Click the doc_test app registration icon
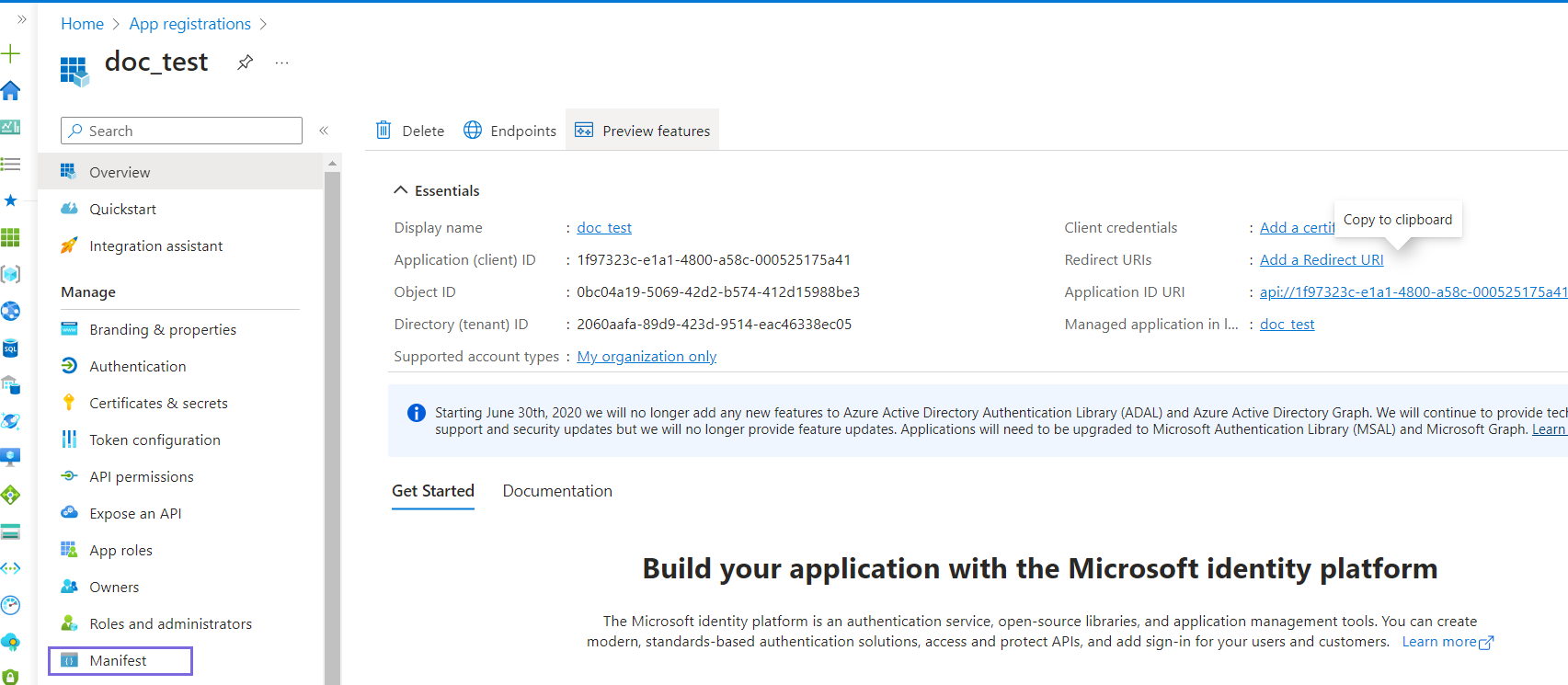 (74, 71)
